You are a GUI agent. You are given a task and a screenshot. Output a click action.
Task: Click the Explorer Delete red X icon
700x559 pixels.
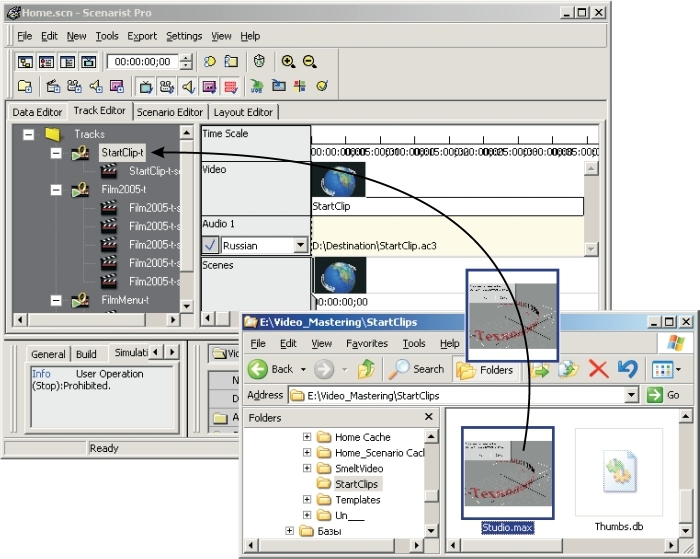[598, 369]
